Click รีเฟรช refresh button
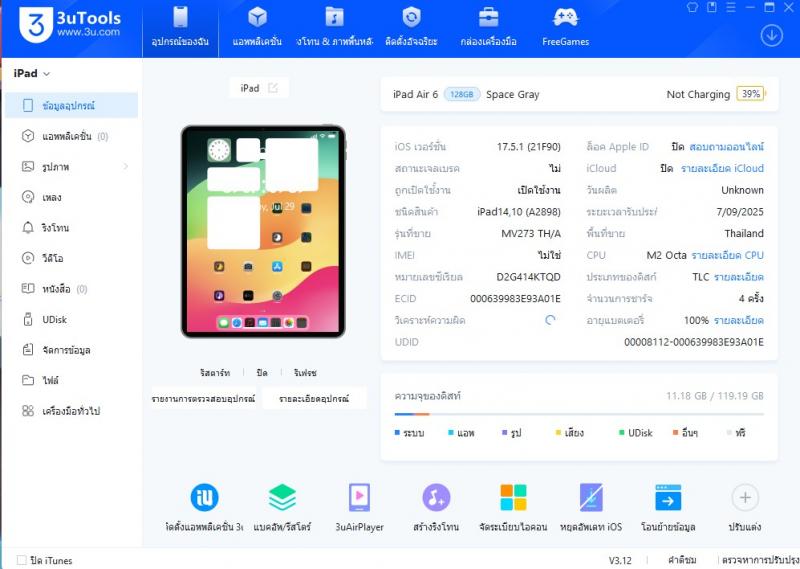This screenshot has height=569, width=800. [x=305, y=373]
